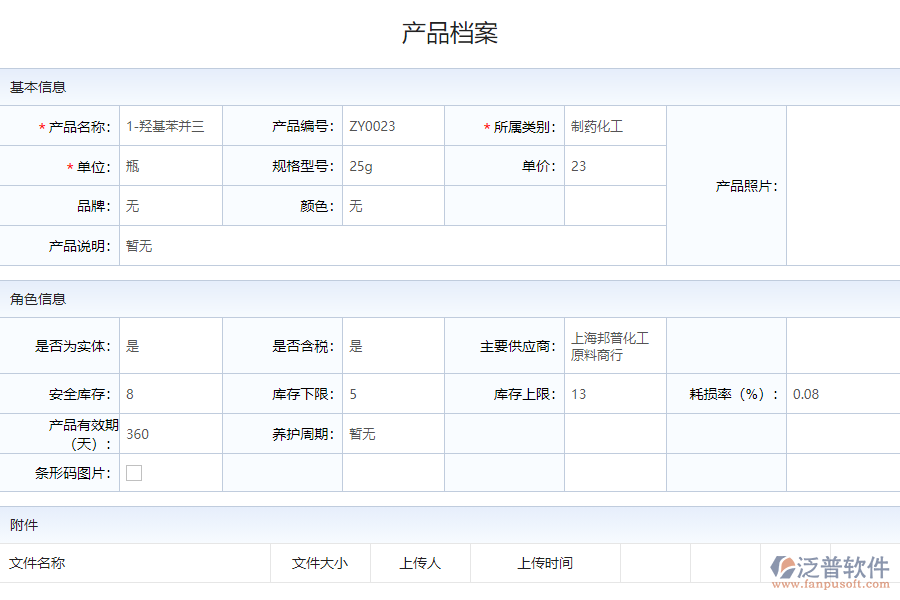
Task: Click the 单价 field showing 23
Action: coord(600,166)
